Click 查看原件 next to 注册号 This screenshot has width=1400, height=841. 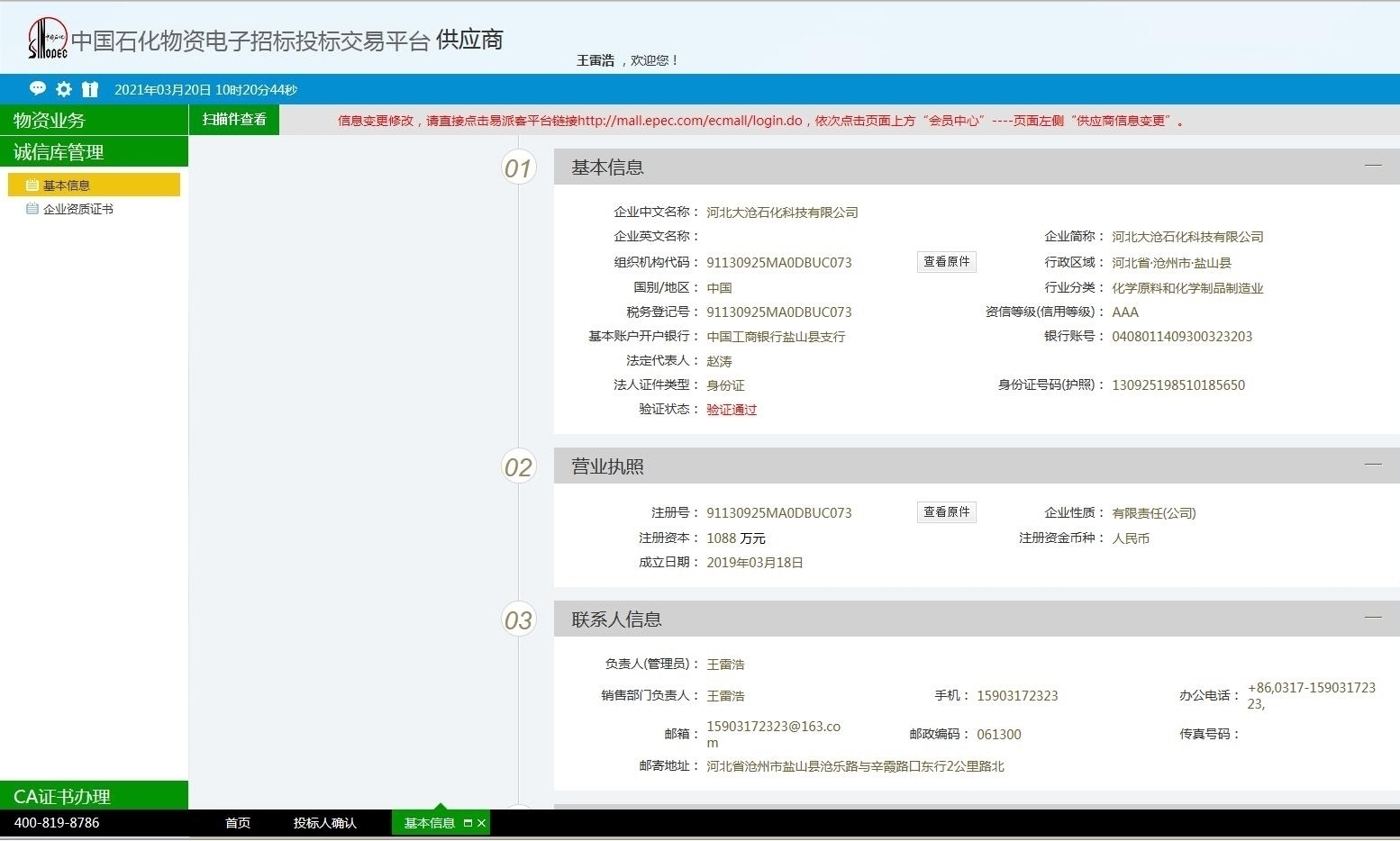[x=947, y=512]
